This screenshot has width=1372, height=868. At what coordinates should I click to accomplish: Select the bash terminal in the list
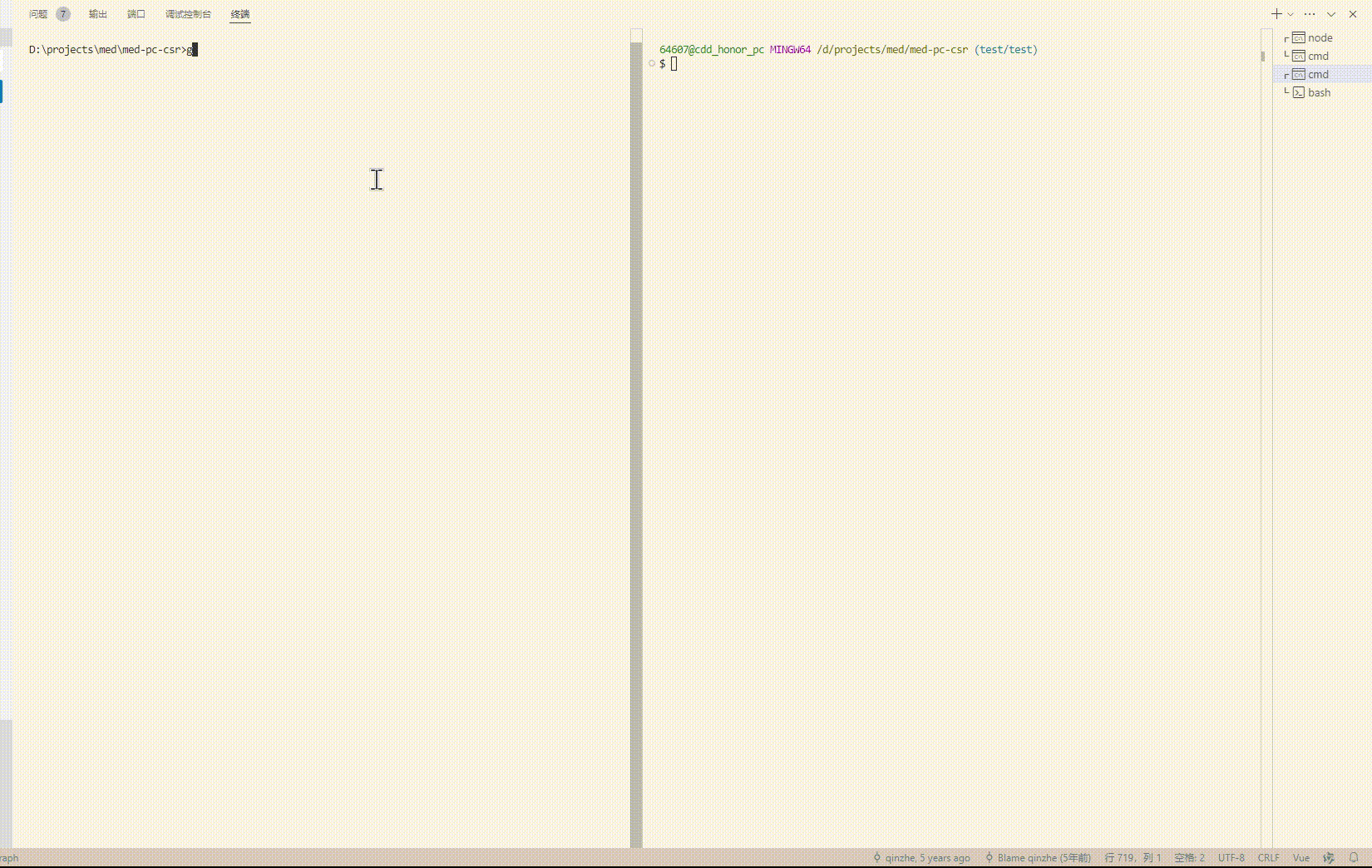pos(1319,93)
